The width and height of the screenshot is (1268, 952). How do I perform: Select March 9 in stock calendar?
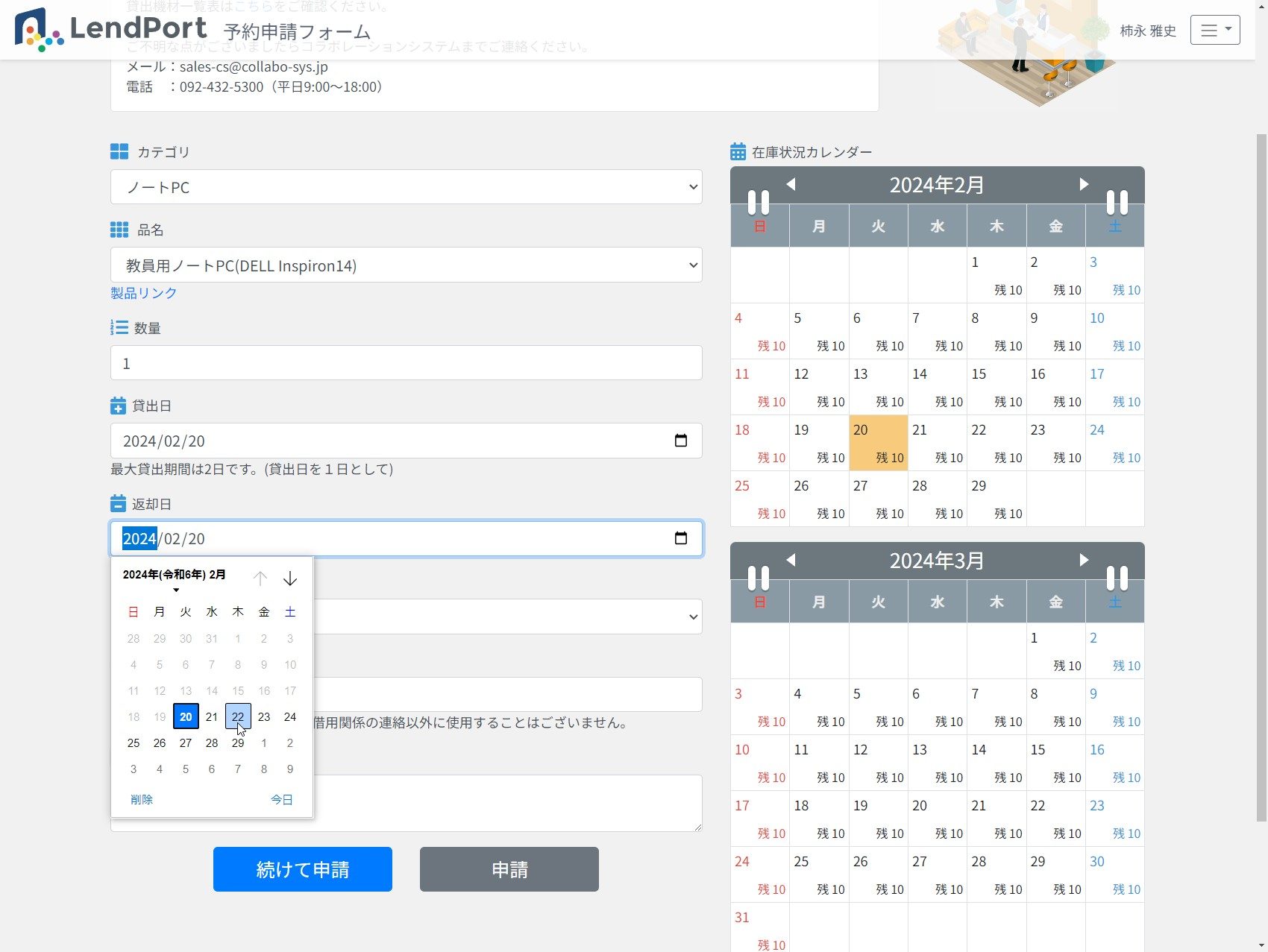coord(1115,707)
